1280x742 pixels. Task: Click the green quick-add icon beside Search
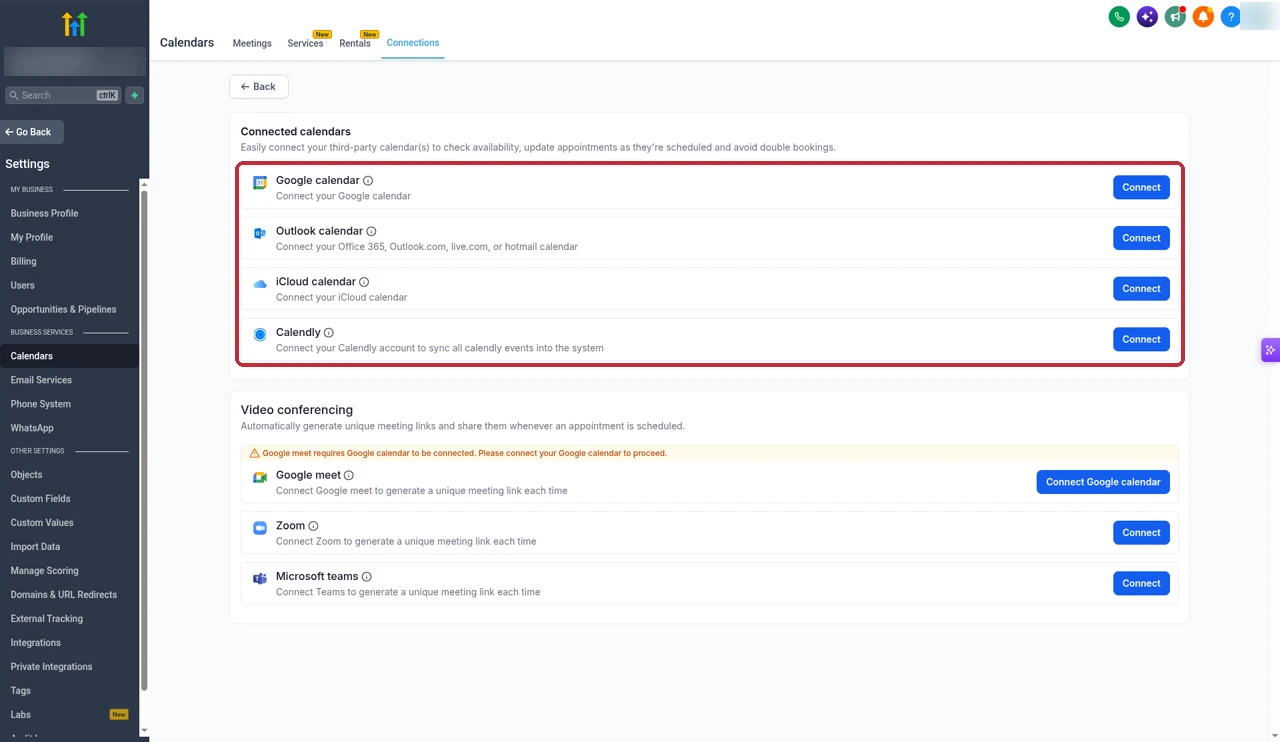pos(135,95)
